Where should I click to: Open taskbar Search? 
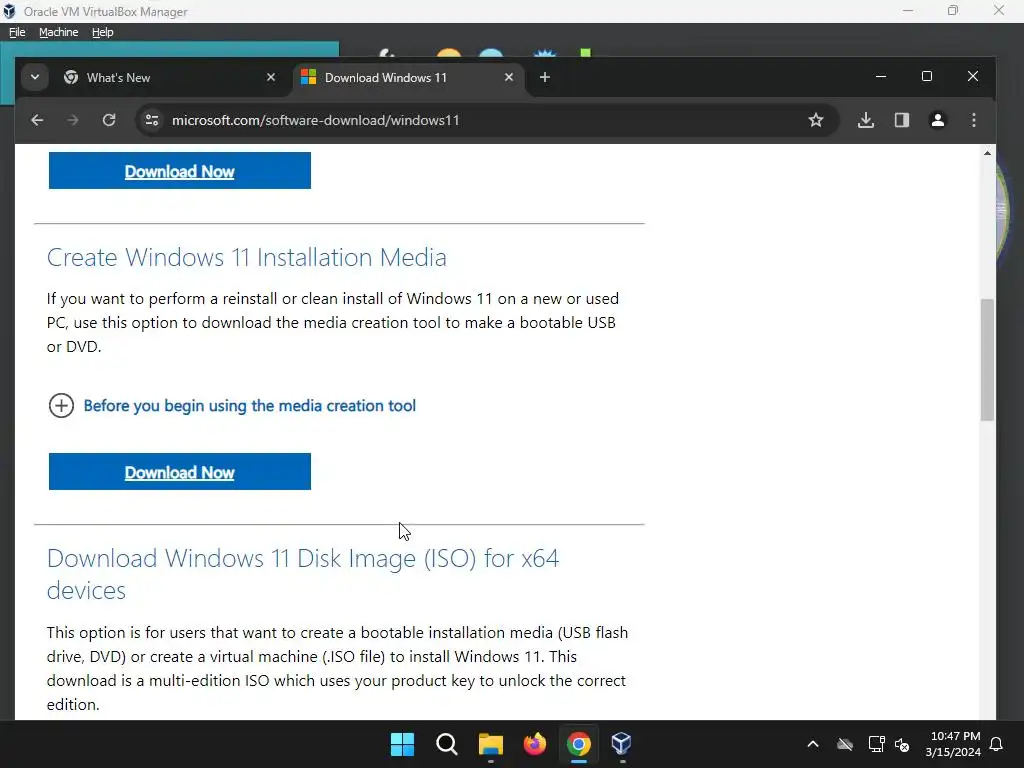click(x=447, y=744)
